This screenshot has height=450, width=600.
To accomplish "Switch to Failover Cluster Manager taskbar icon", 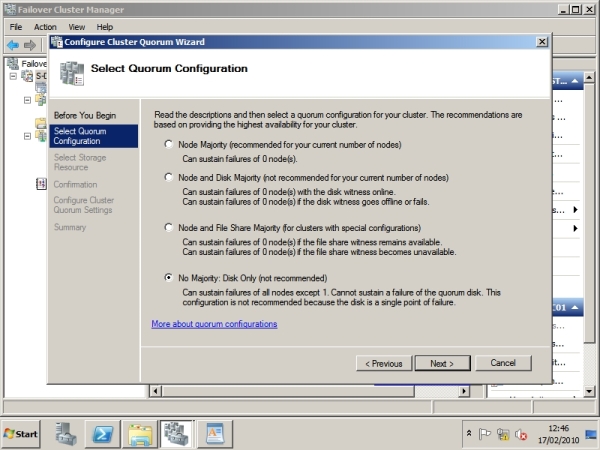I will 177,434.
